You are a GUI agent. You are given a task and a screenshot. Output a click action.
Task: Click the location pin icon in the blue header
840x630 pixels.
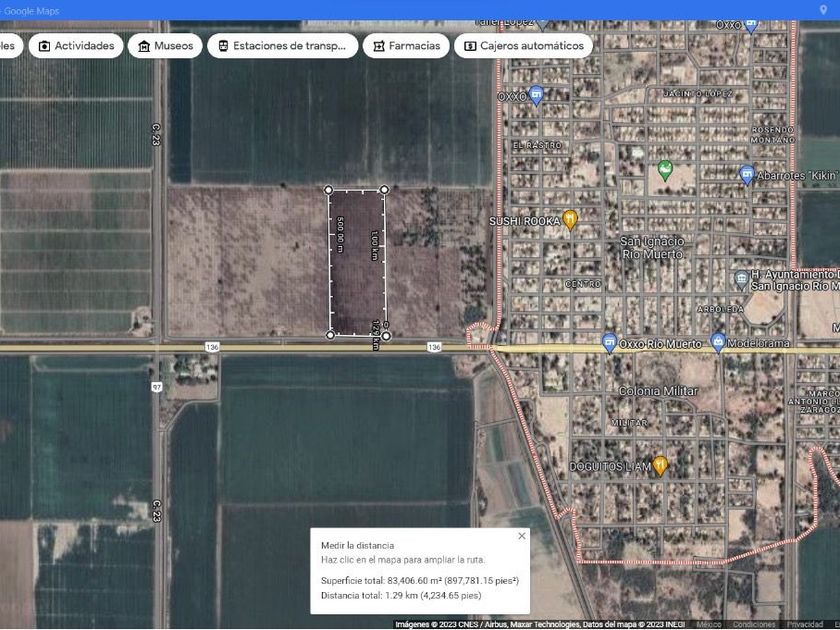pyautogui.click(x=823, y=10)
